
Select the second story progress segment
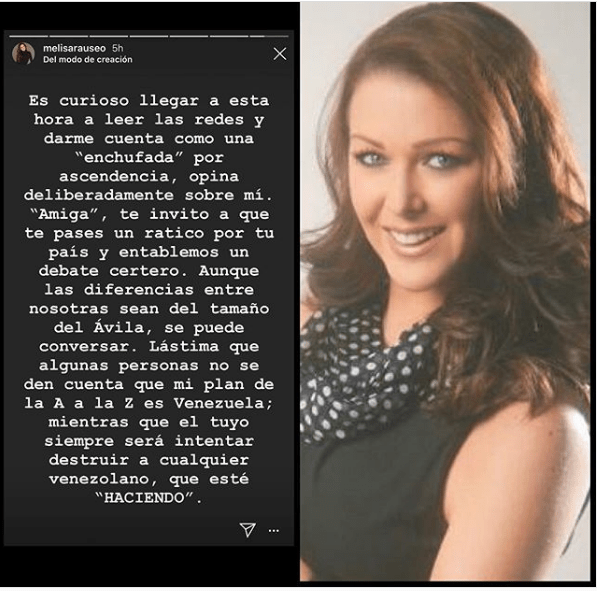point(69,37)
